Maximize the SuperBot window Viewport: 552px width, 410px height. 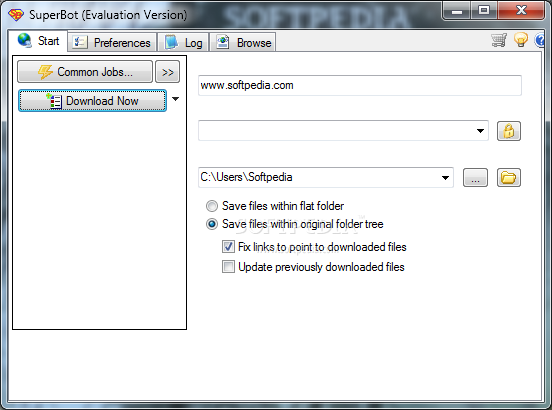point(484,11)
